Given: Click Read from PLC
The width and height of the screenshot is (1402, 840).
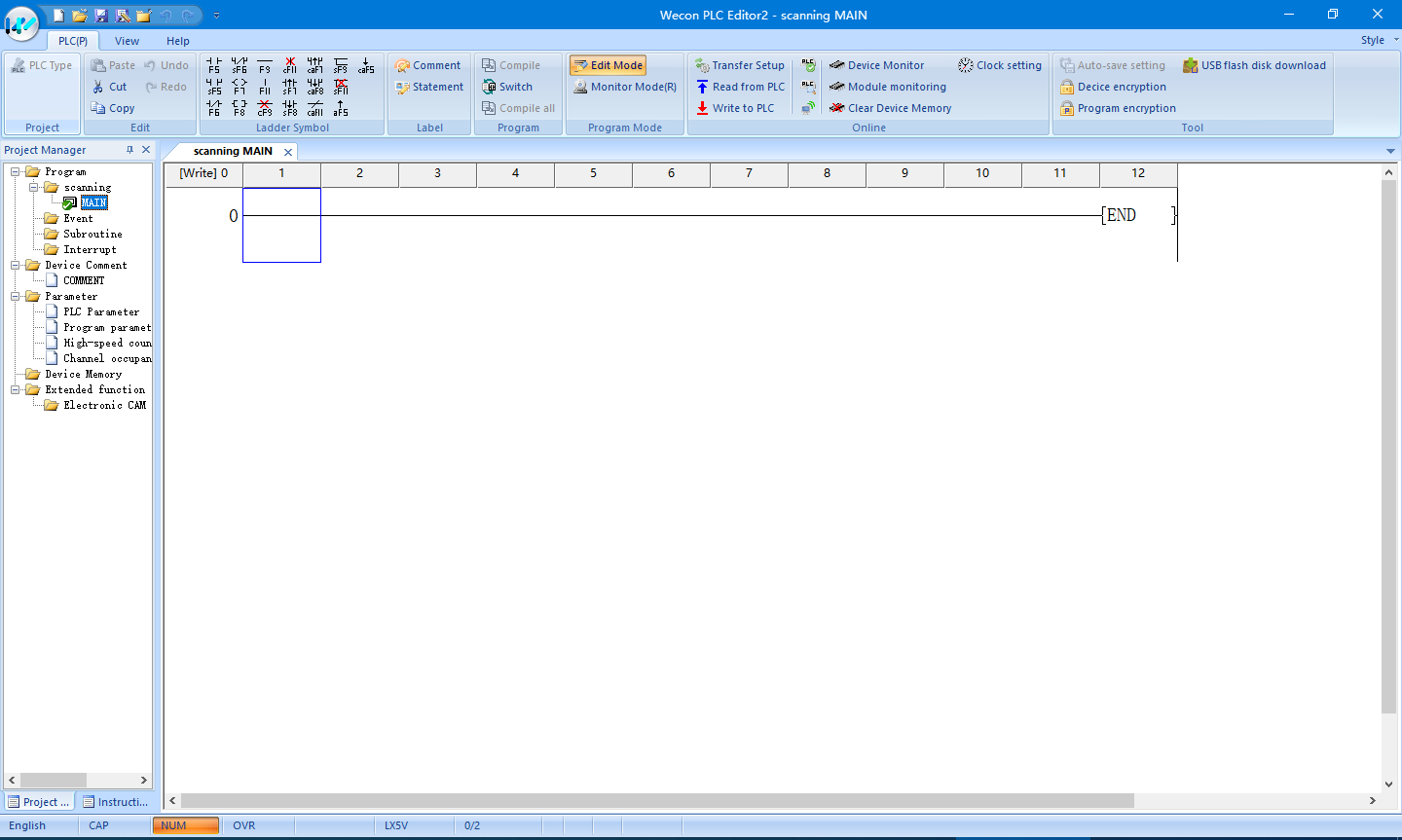Looking at the screenshot, I should click(x=740, y=87).
